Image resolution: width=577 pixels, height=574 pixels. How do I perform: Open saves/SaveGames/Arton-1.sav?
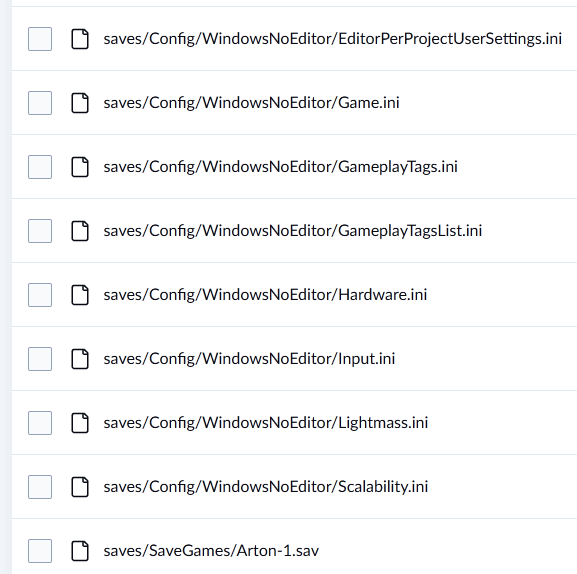coord(211,551)
